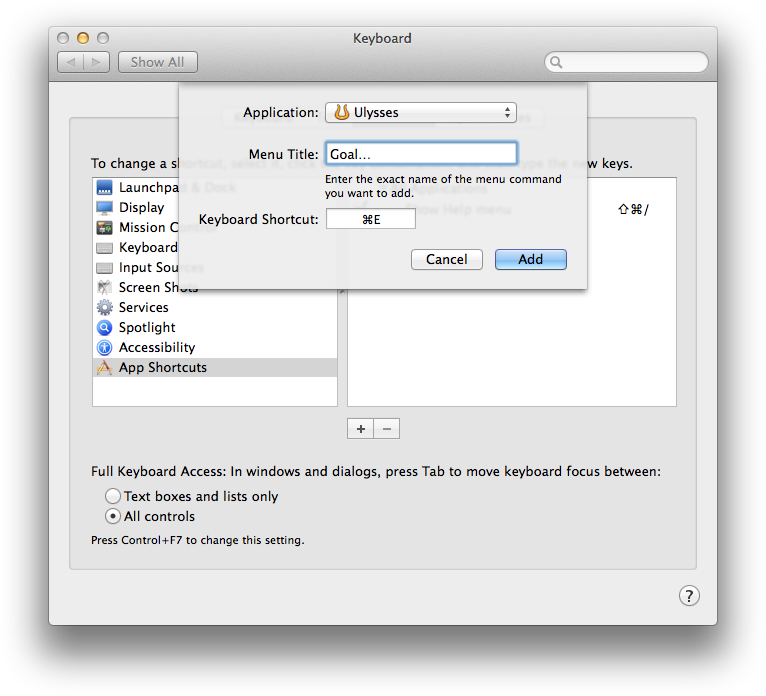
Task: Click the Show All button
Action: (158, 63)
